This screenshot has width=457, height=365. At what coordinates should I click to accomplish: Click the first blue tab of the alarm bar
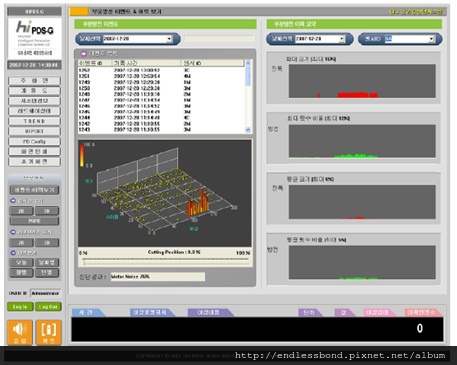pyautogui.click(x=88, y=313)
